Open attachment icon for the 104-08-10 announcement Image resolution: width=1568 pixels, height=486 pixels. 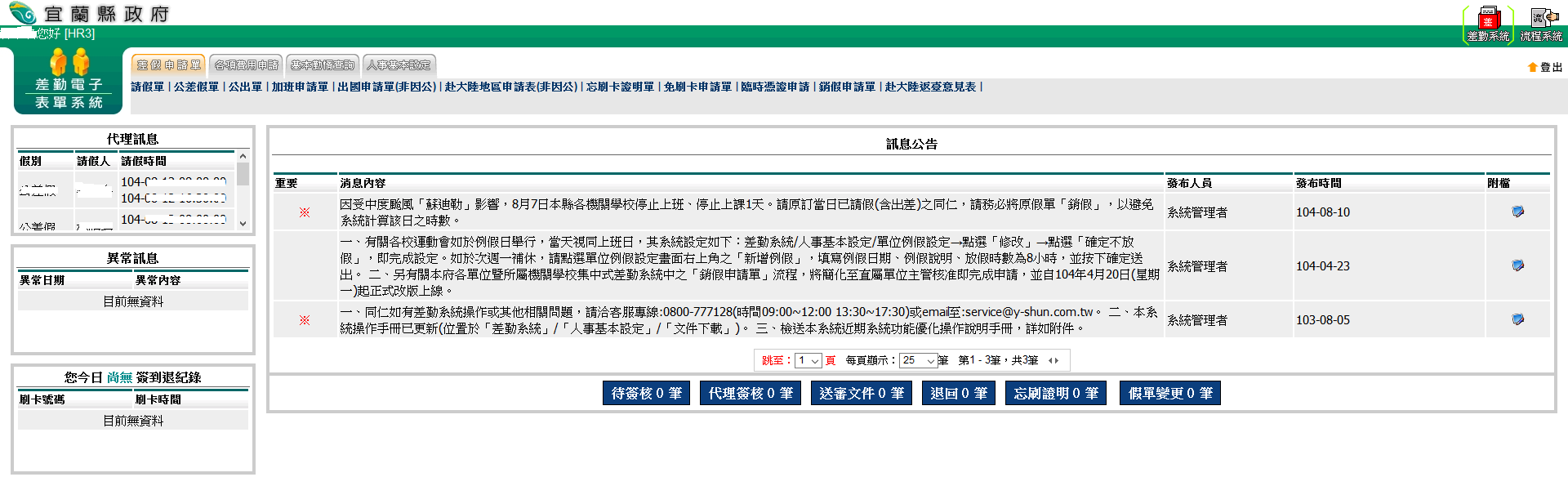1517,212
